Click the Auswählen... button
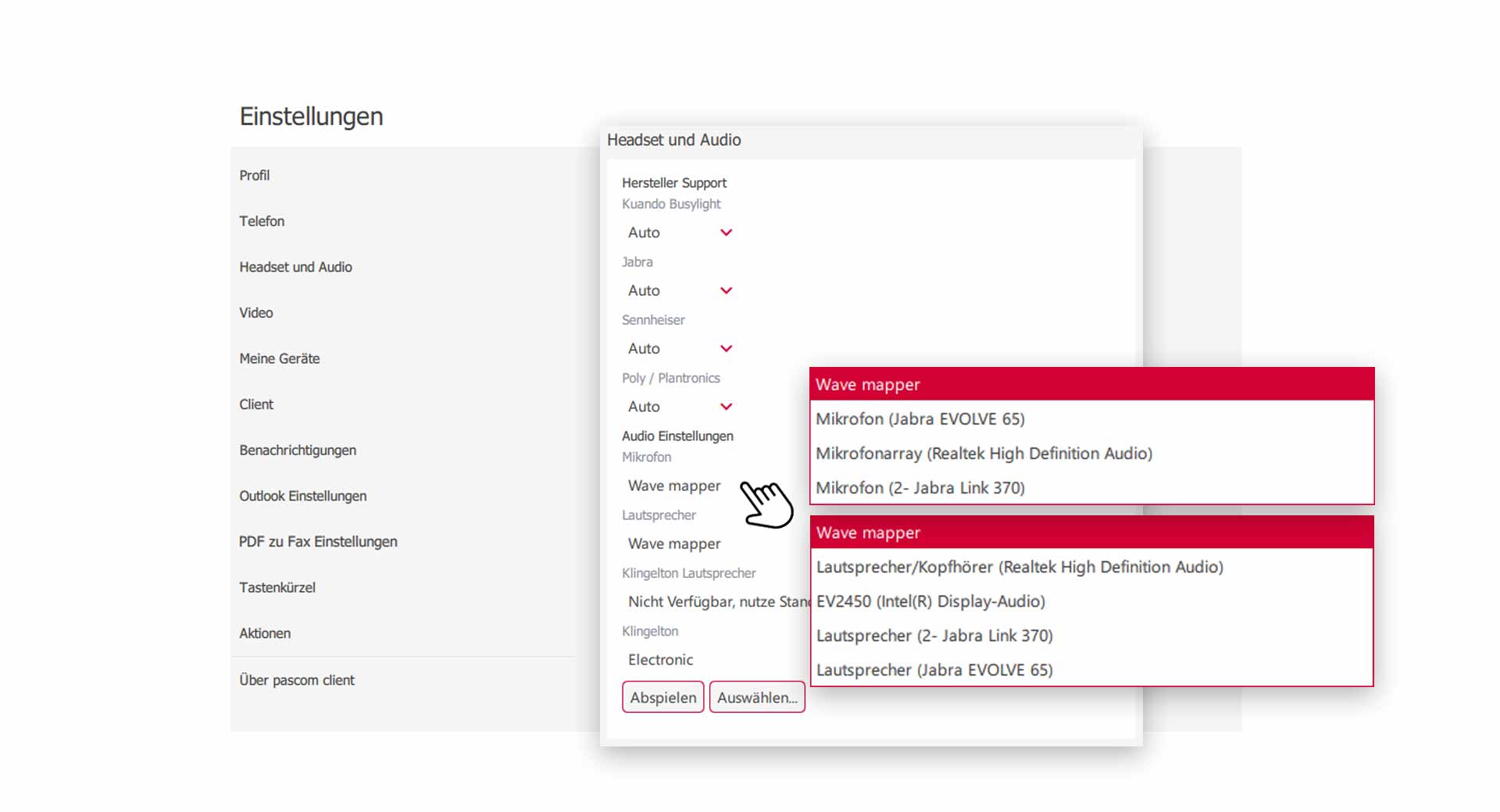 coord(757,697)
